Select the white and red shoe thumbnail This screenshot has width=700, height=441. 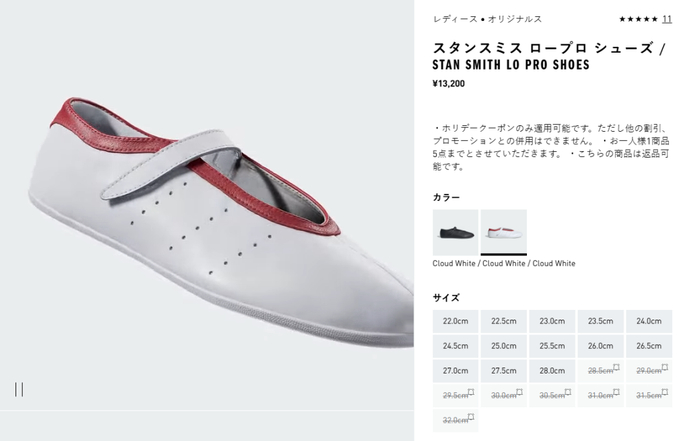504,232
